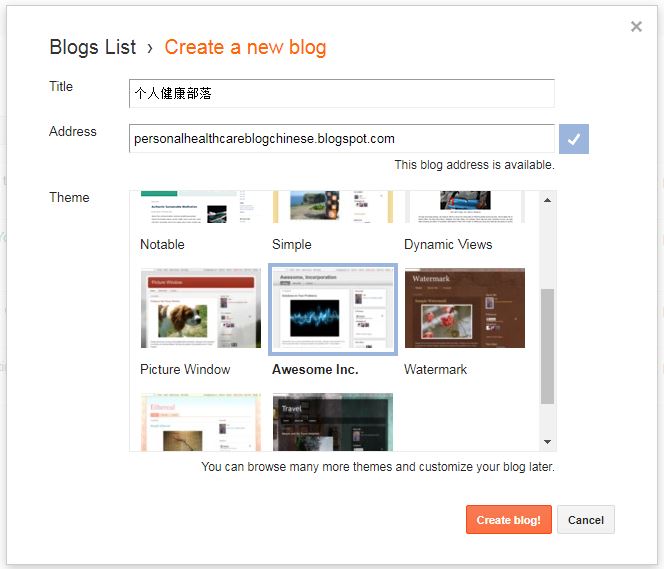Viewport: 664px width, 569px height.
Task: Click the browse more themes note text
Action: tap(378, 467)
